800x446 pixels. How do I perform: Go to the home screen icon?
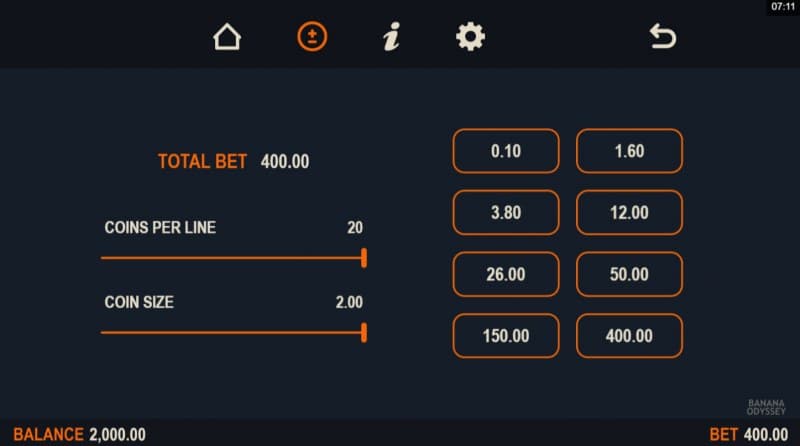(227, 37)
